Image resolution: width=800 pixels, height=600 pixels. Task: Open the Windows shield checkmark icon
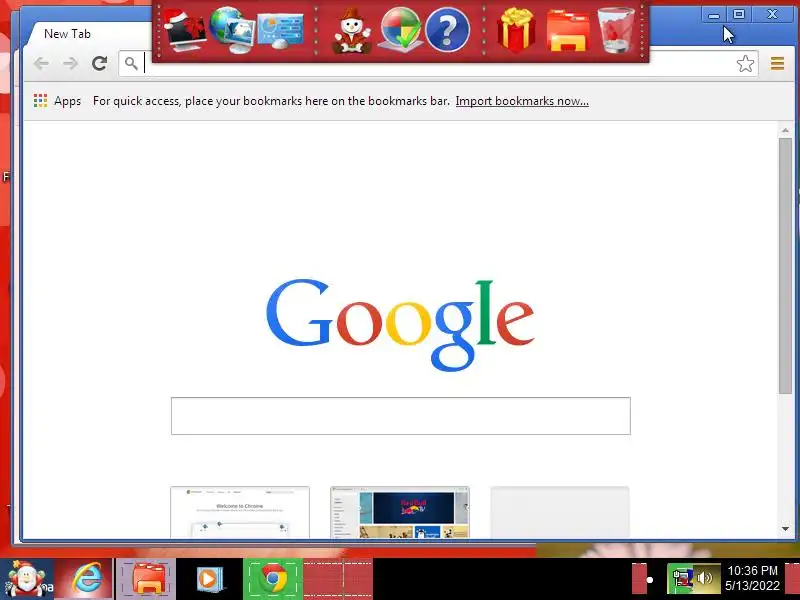click(401, 30)
